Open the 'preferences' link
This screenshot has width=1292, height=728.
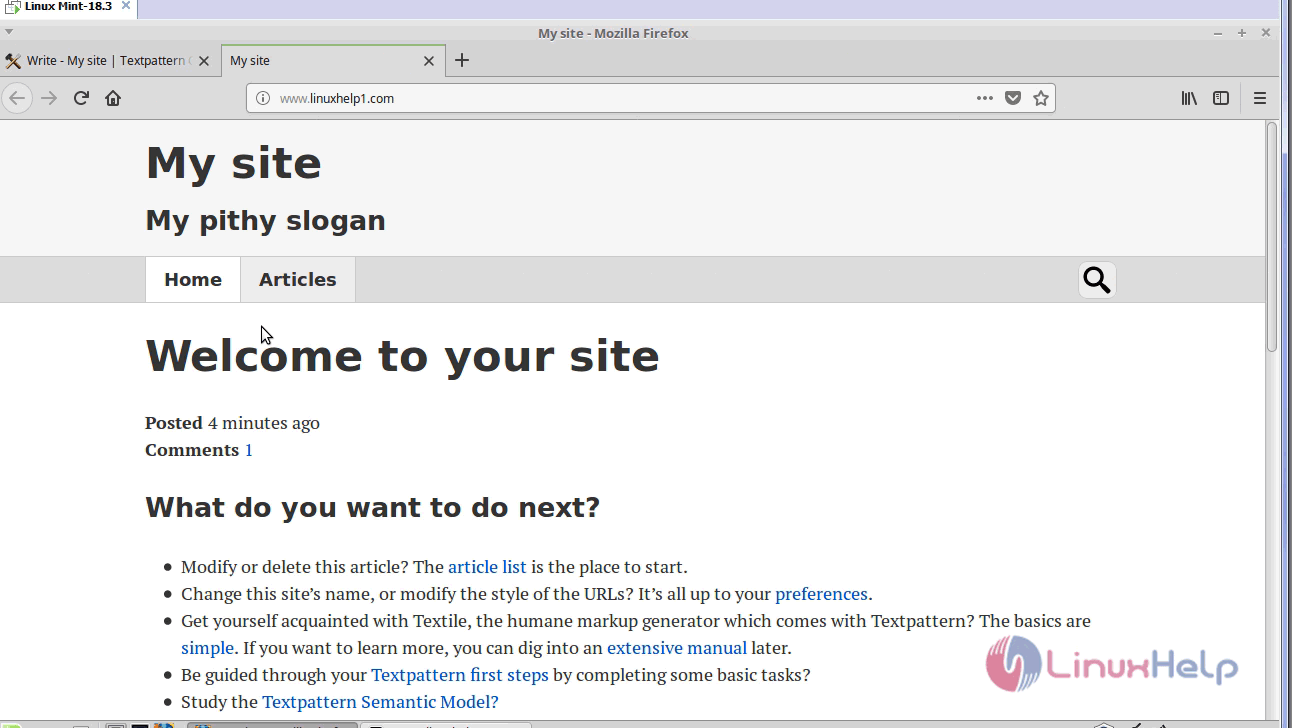coord(821,594)
